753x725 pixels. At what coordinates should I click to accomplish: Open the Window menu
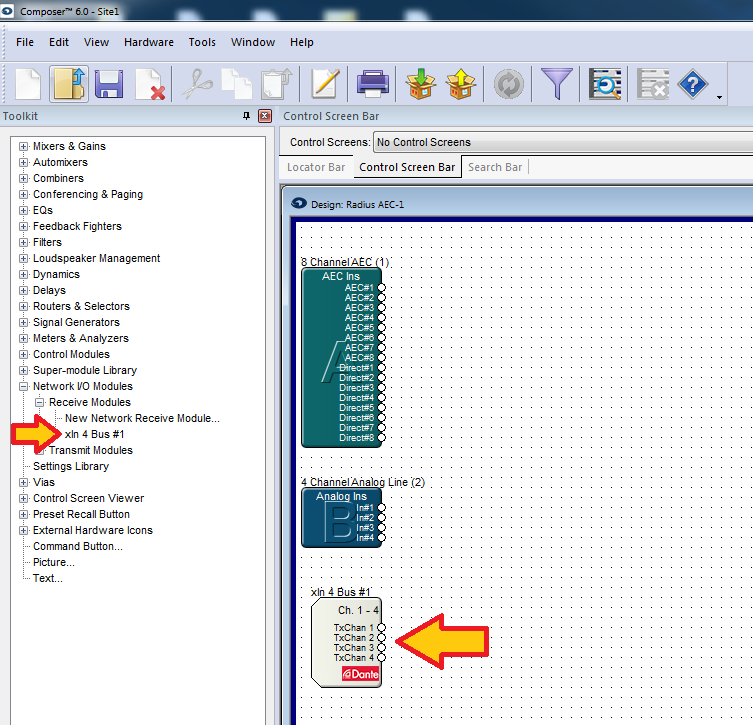[x=253, y=42]
